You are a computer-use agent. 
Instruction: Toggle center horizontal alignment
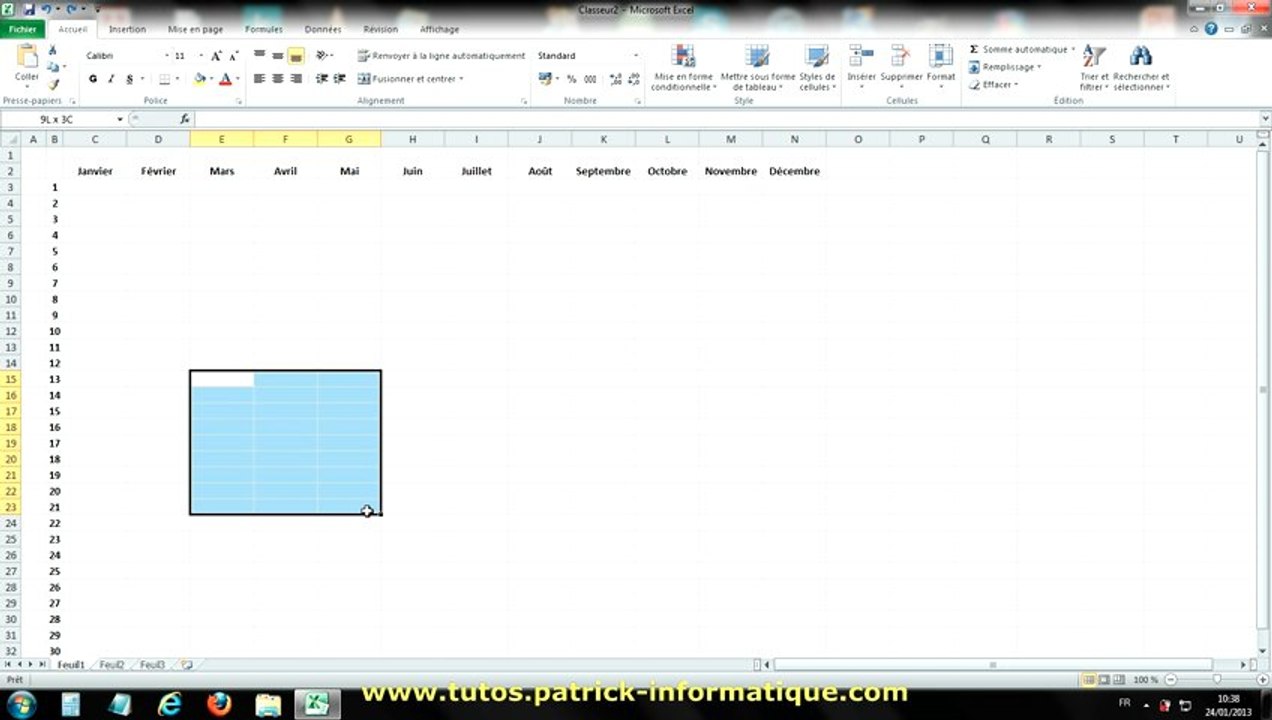(277, 78)
